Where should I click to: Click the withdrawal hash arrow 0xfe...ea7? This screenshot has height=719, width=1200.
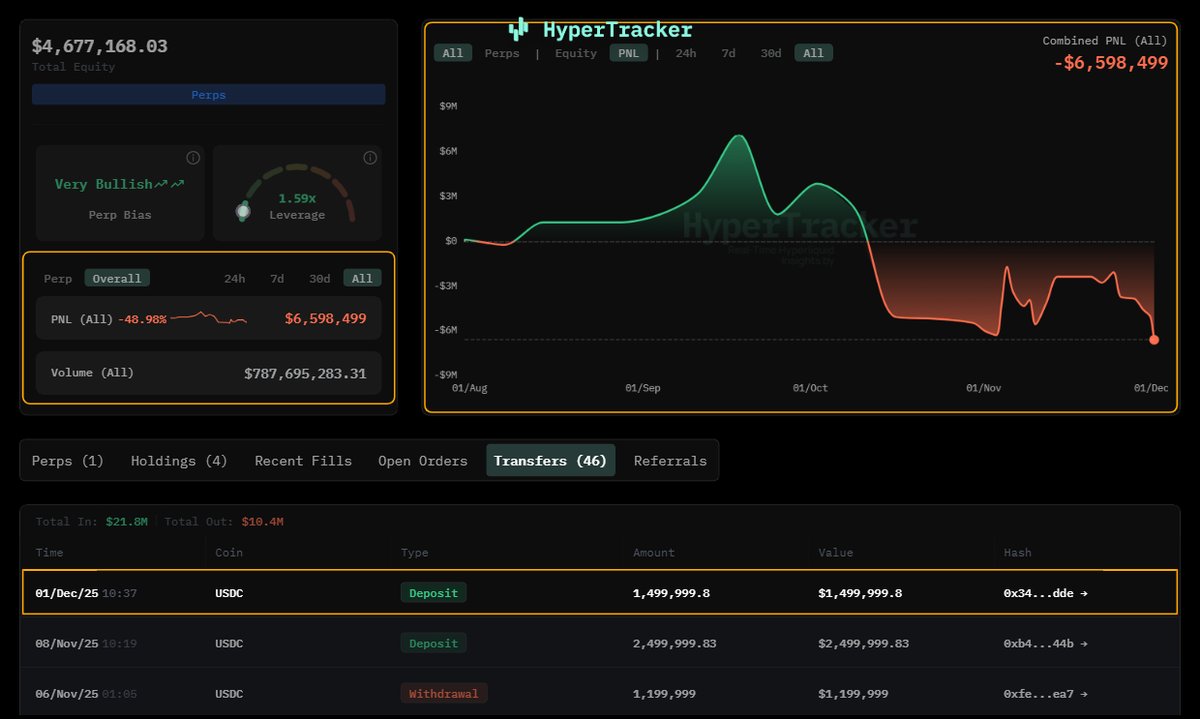tap(1087, 693)
